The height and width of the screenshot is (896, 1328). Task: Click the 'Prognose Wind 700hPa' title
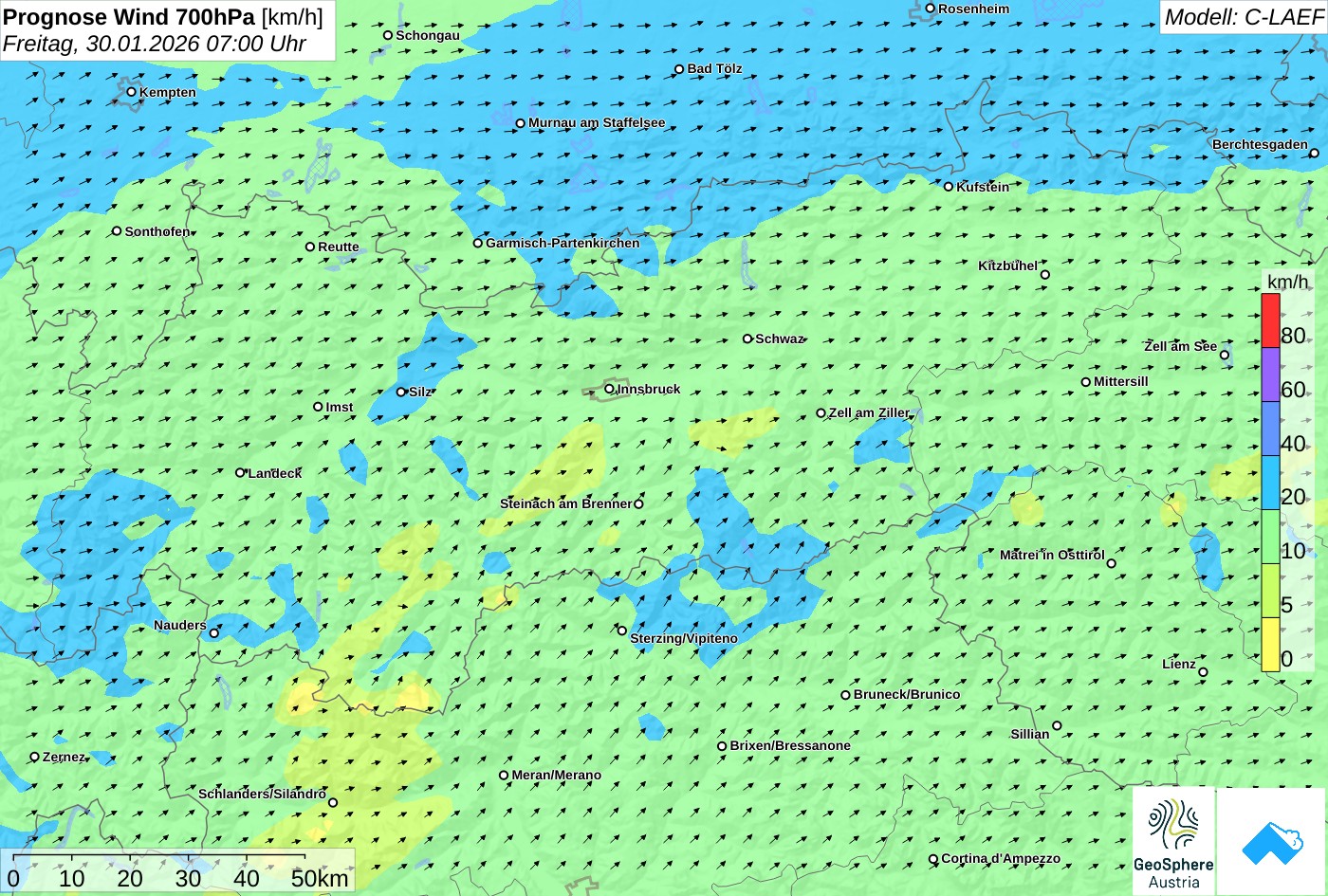tap(129, 16)
